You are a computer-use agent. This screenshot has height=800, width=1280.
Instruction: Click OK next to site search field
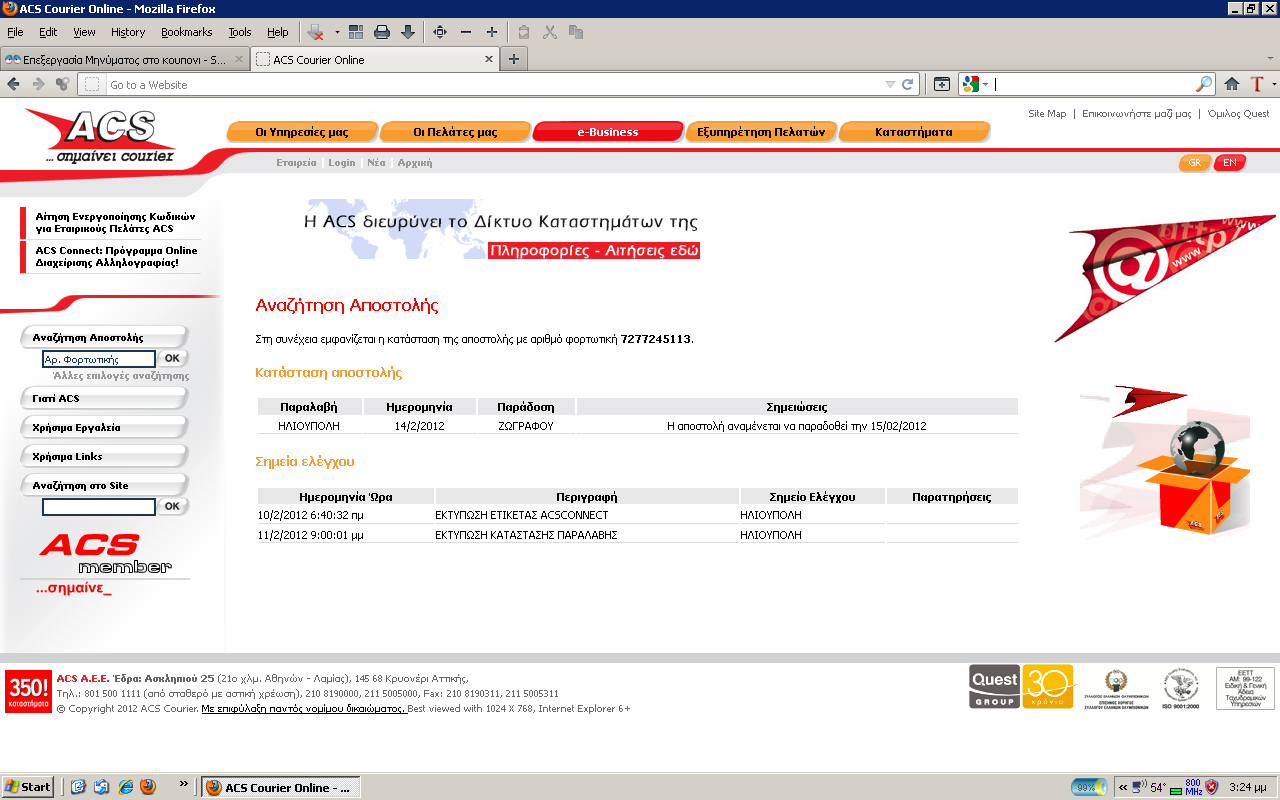pos(172,507)
